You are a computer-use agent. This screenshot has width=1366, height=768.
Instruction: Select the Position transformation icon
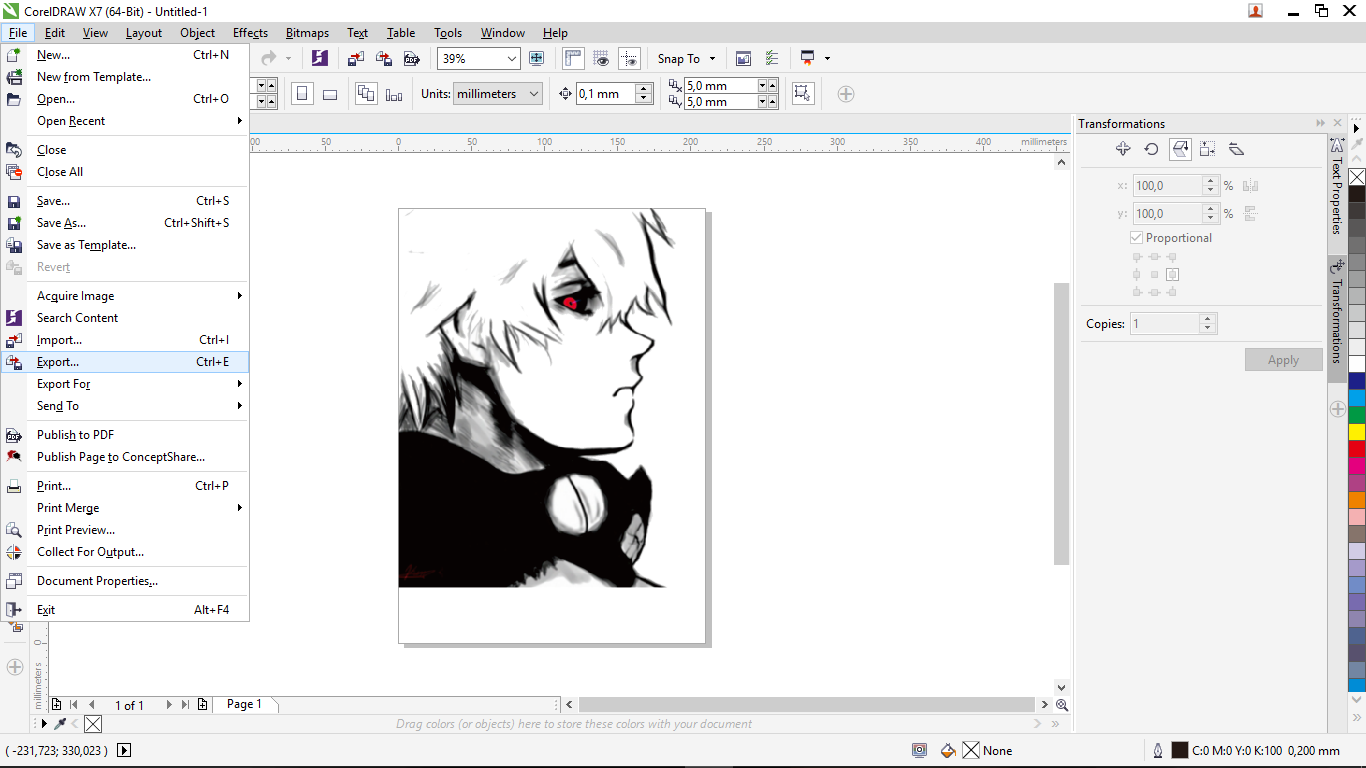1123,148
